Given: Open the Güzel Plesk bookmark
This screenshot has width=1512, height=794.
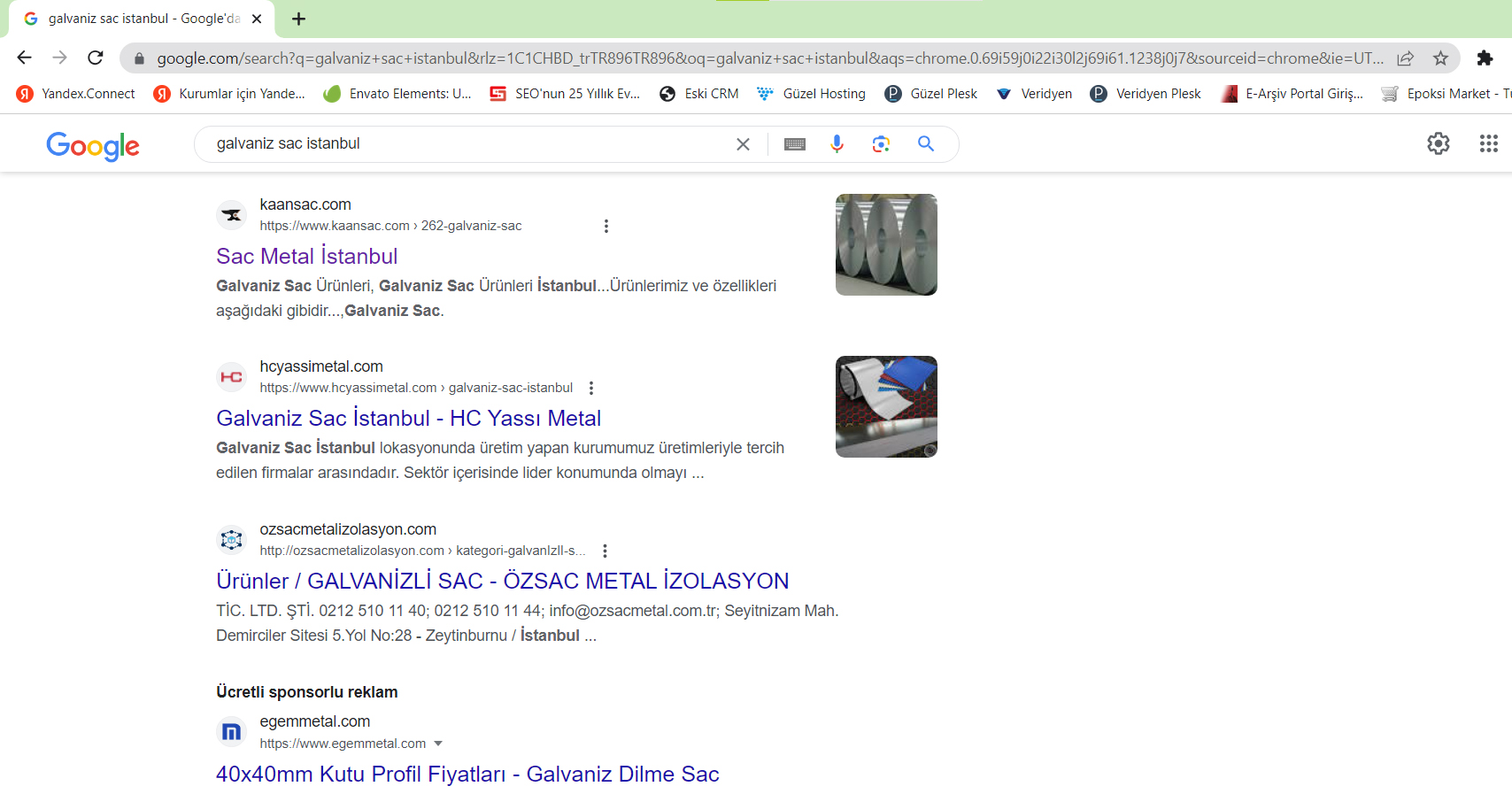Looking at the screenshot, I should [931, 94].
